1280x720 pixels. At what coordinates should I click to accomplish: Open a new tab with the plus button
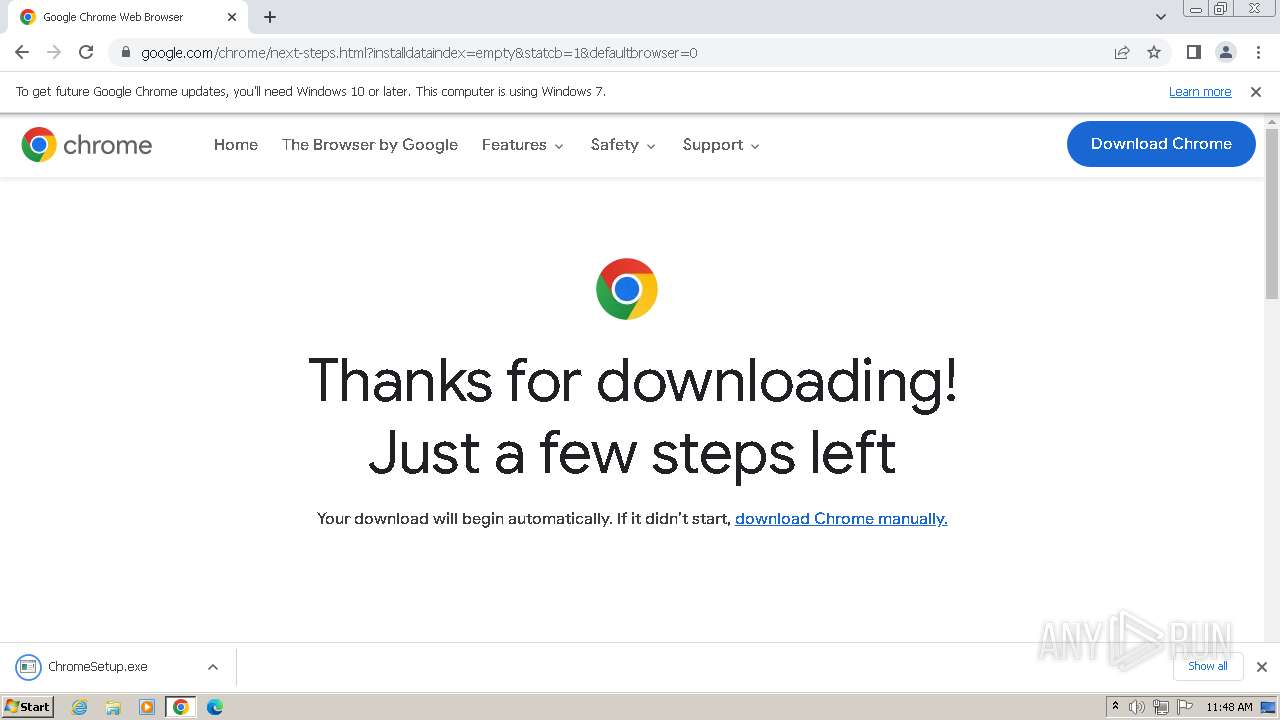(270, 17)
